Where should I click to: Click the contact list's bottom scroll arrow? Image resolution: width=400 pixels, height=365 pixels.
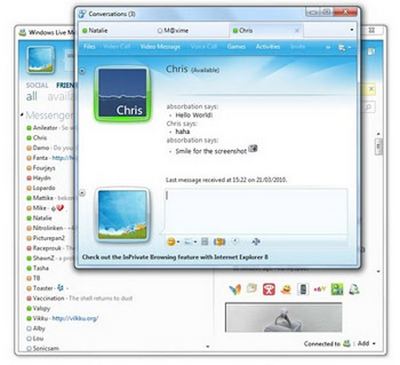coord(208,347)
